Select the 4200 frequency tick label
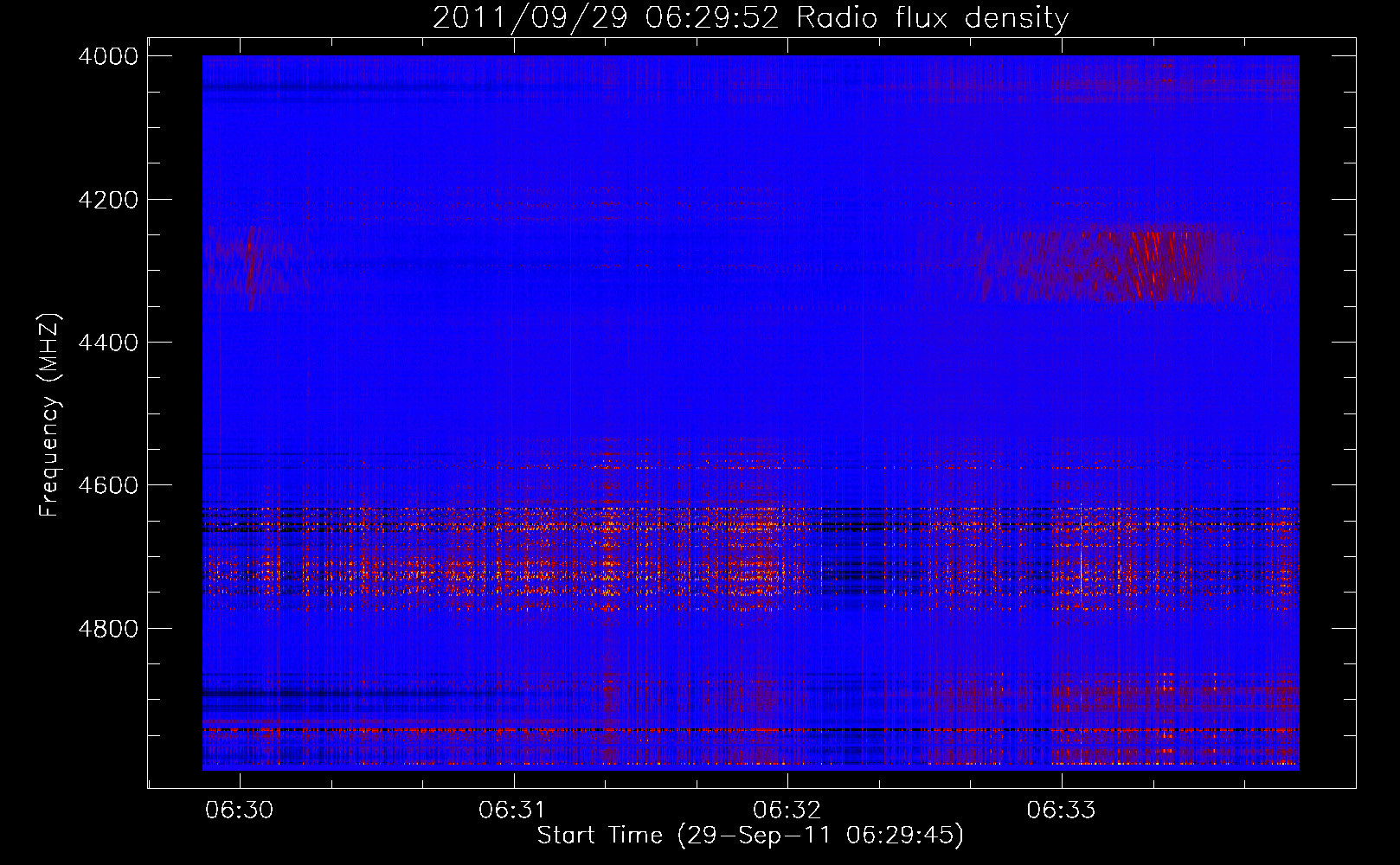 108,200
